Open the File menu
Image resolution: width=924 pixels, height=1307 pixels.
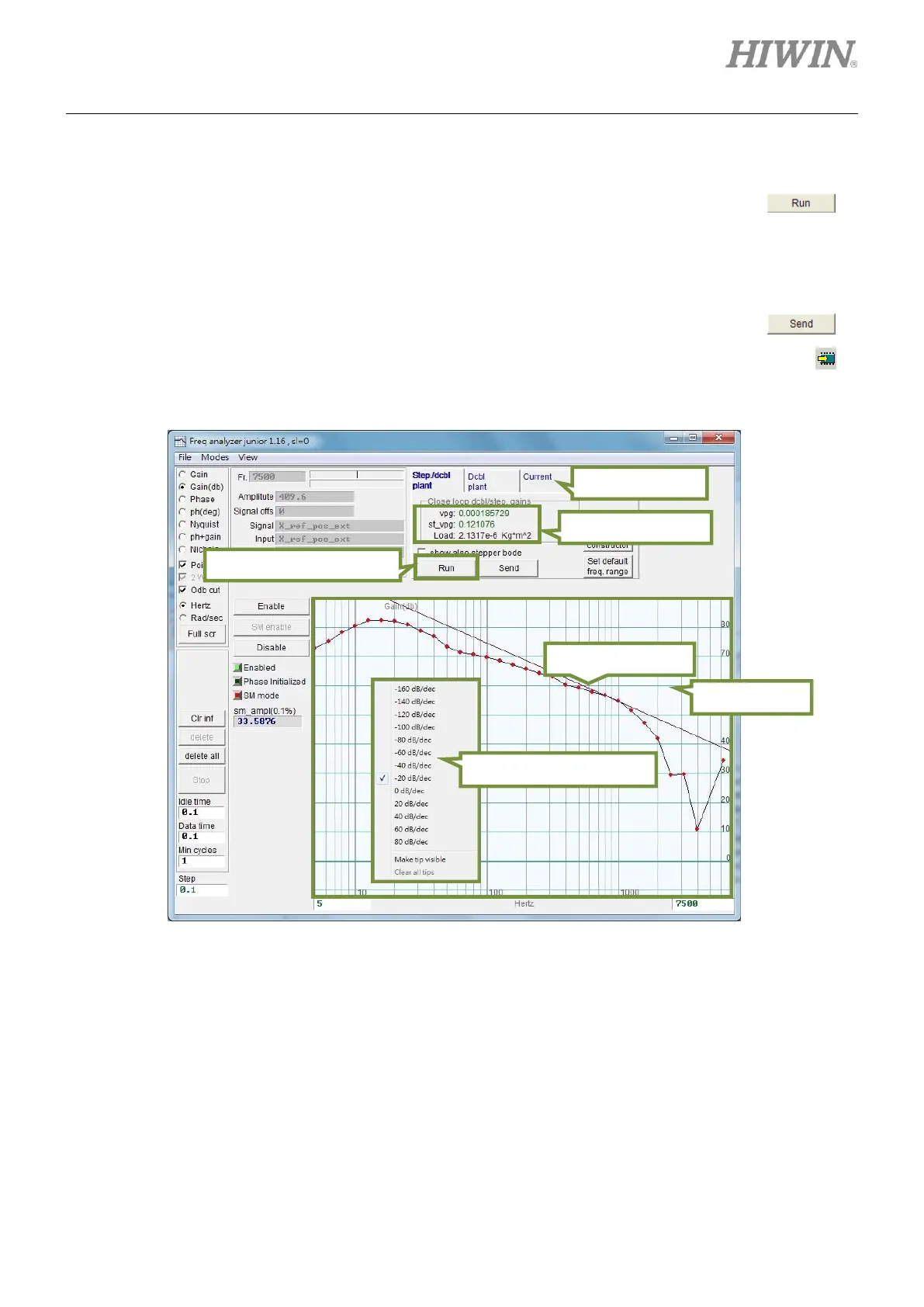coord(185,457)
